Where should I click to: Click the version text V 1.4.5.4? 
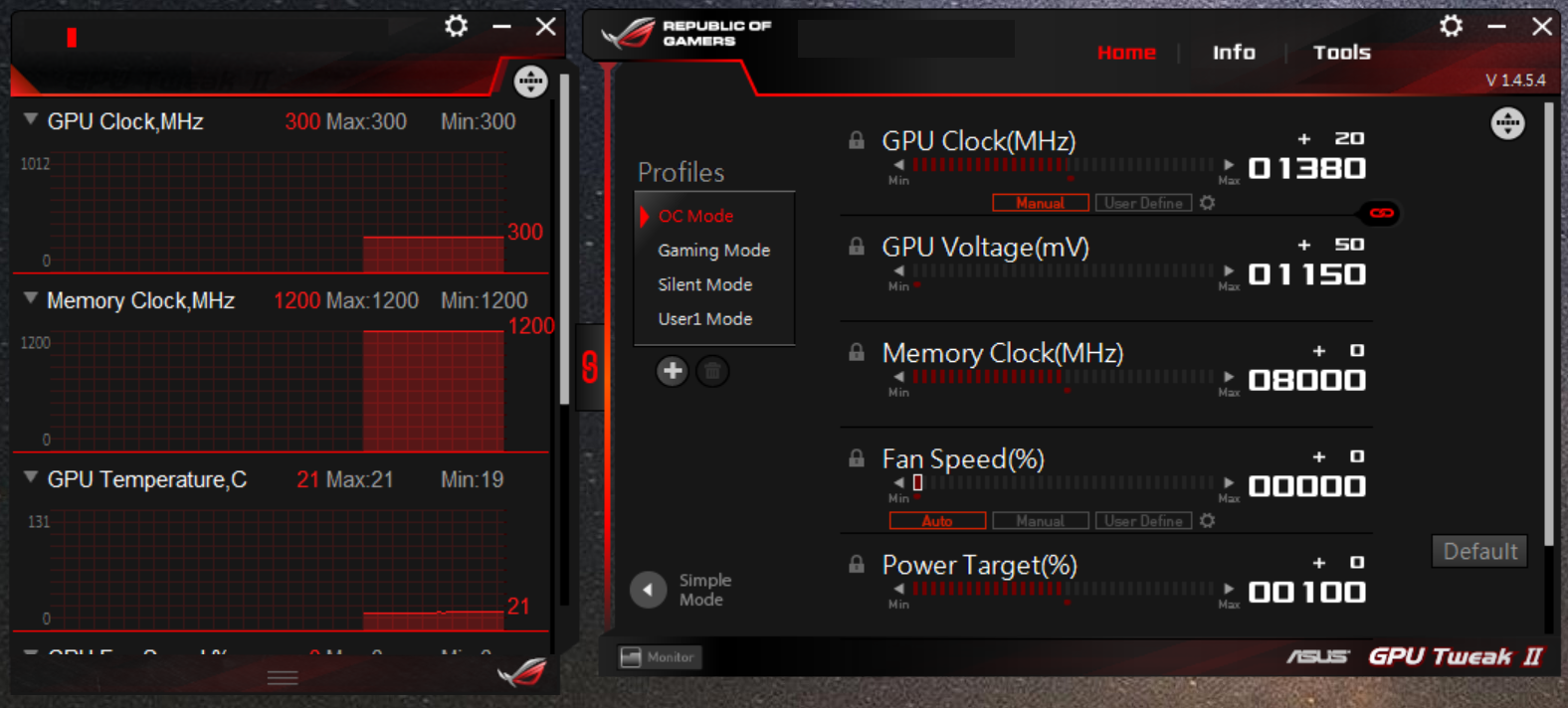pyautogui.click(x=1515, y=81)
